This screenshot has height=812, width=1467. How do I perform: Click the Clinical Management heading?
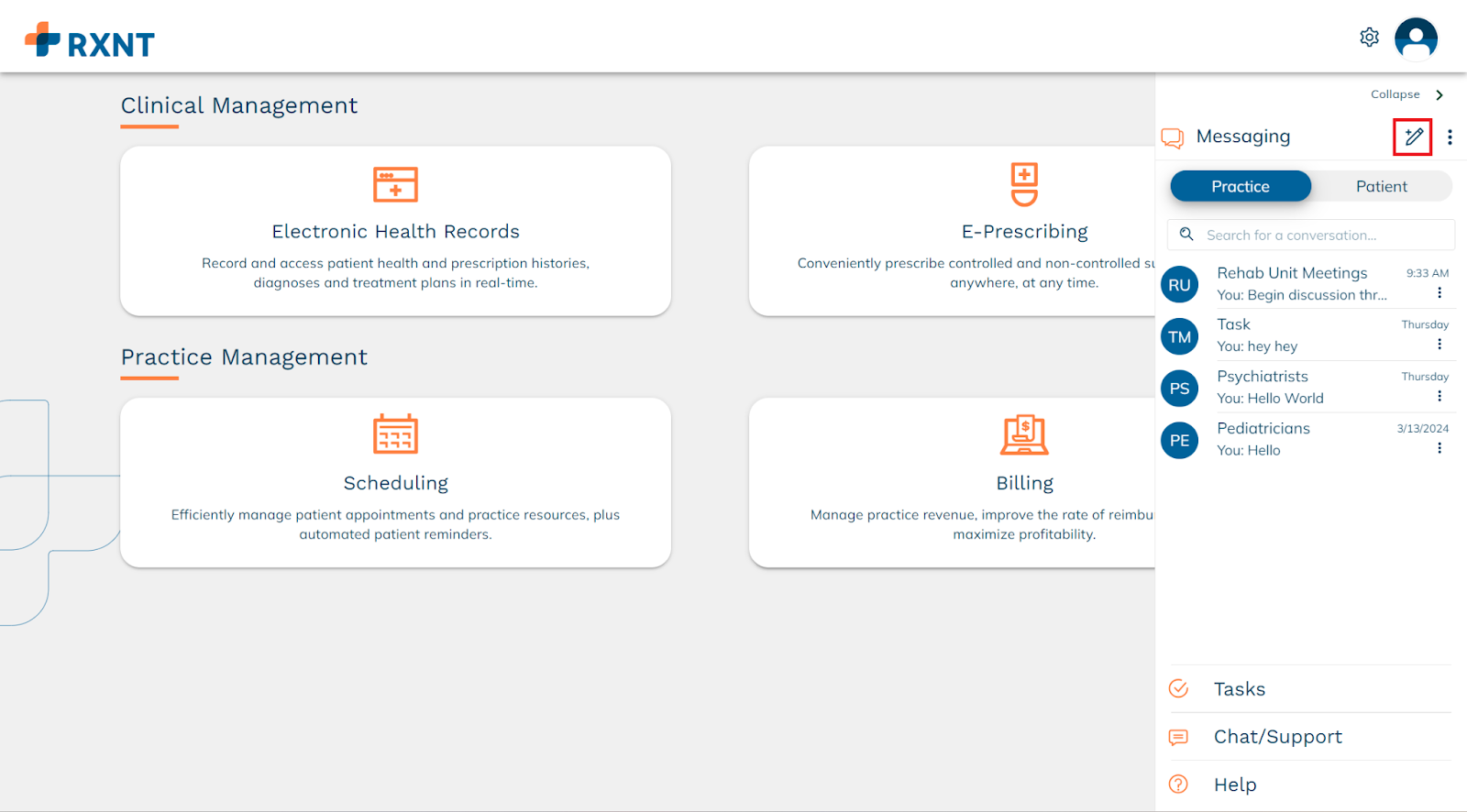coord(239,105)
